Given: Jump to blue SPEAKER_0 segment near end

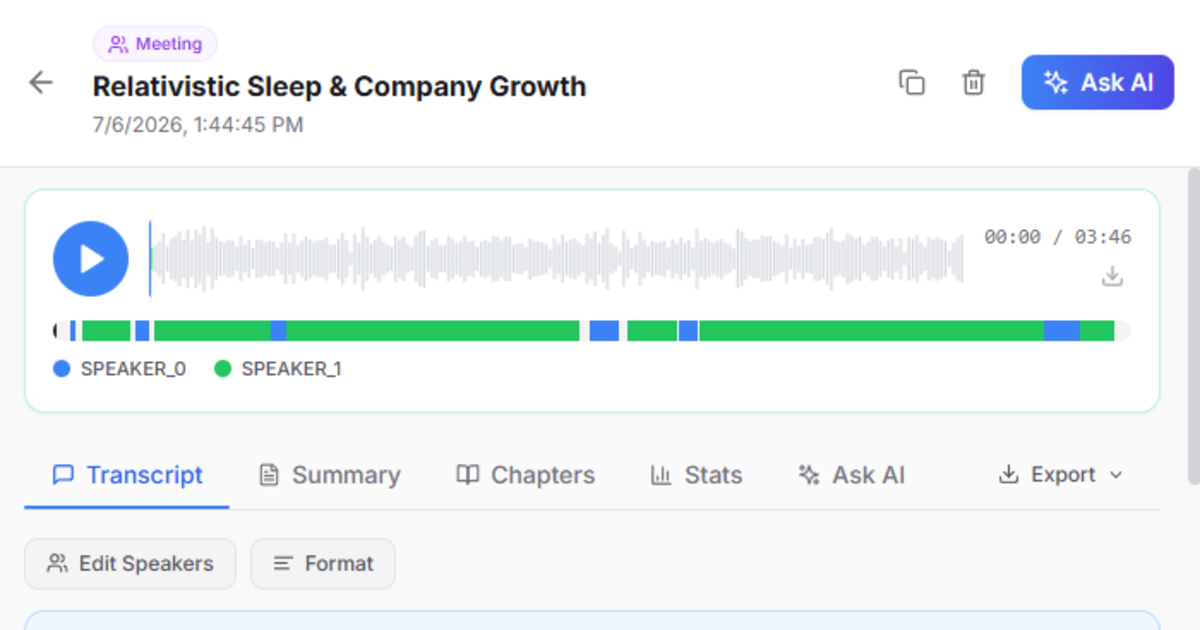Looking at the screenshot, I should [1062, 331].
